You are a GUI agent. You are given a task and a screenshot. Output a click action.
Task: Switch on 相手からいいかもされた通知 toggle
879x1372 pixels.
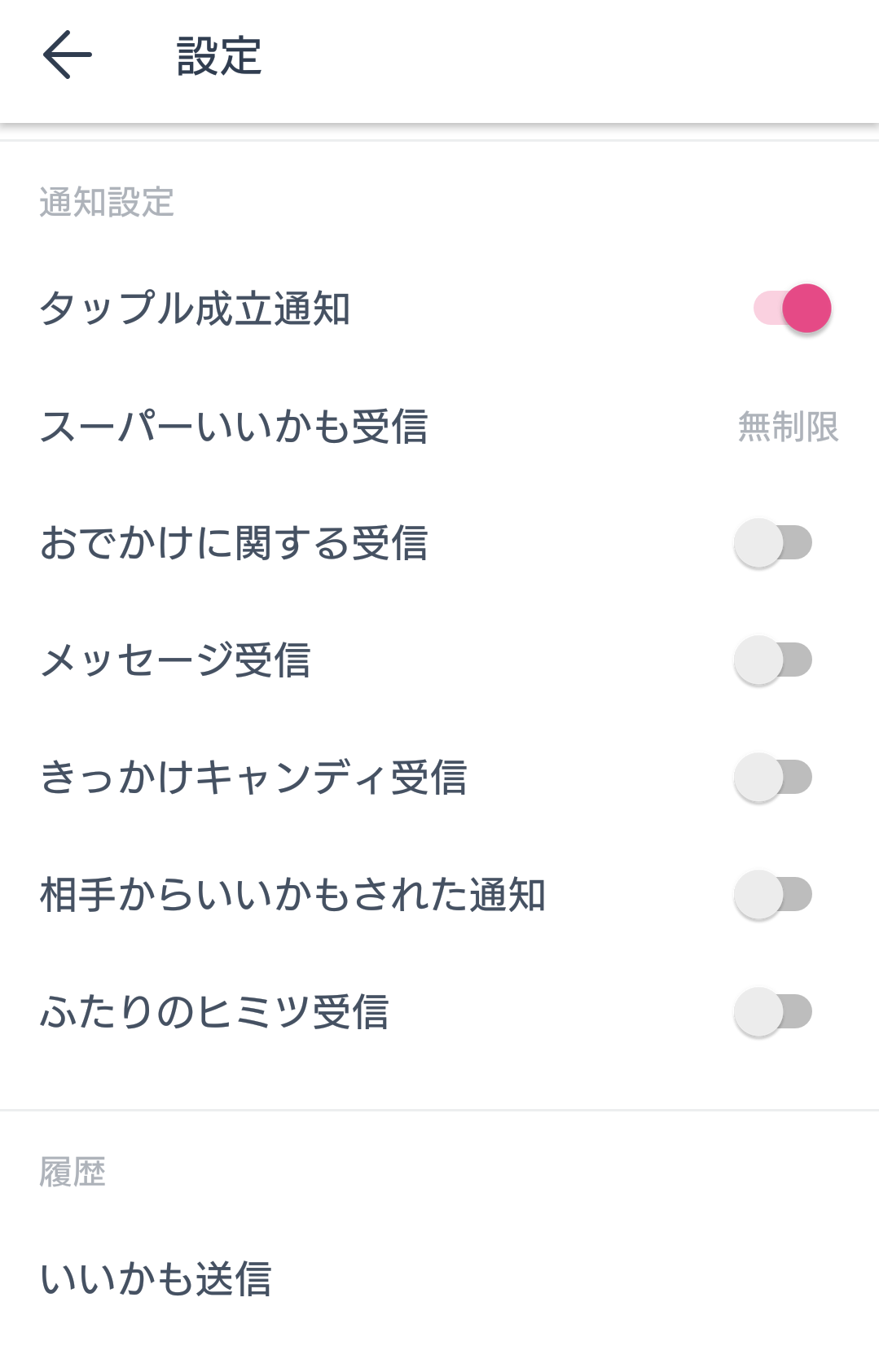click(x=773, y=895)
